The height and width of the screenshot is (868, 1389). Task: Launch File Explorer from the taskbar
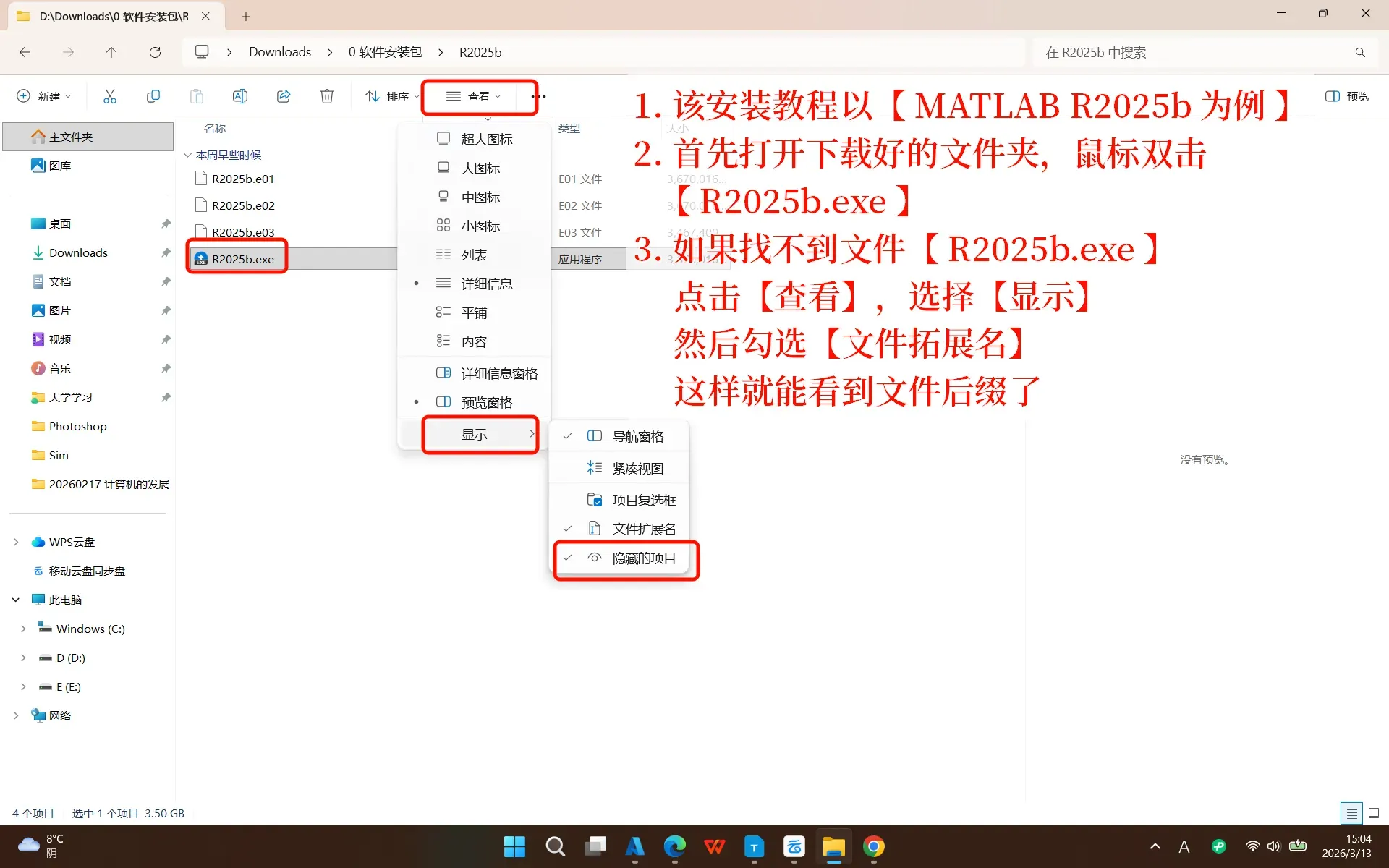[x=833, y=846]
